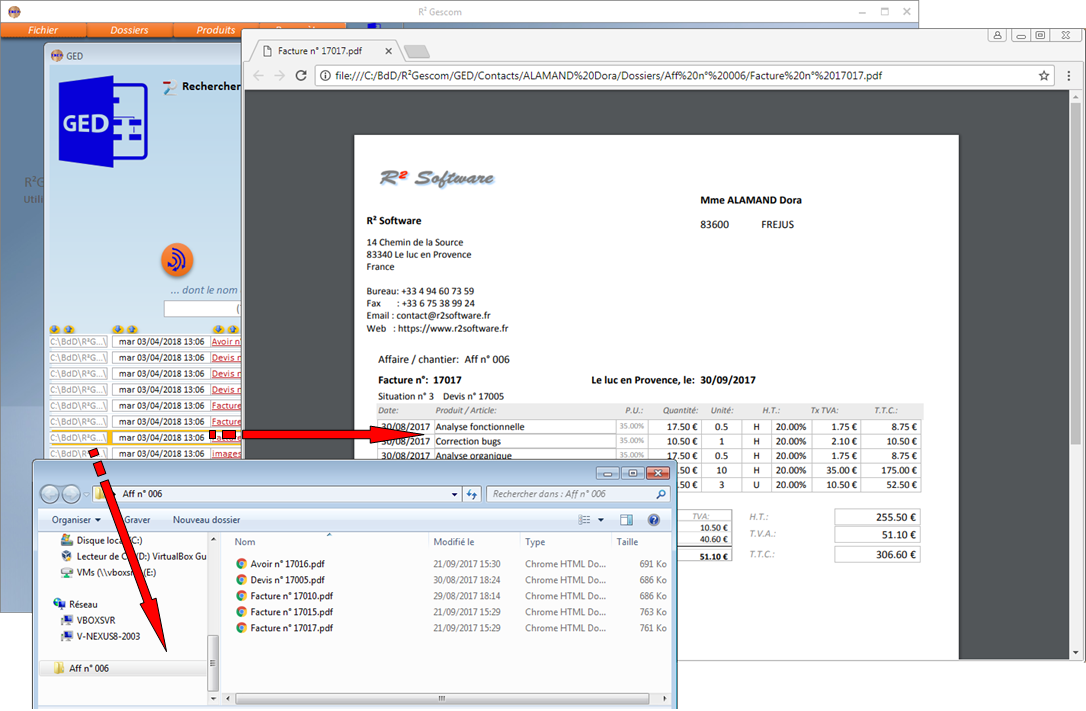Click the orange GED search launch button
This screenshot has width=1086, height=711.
177,260
